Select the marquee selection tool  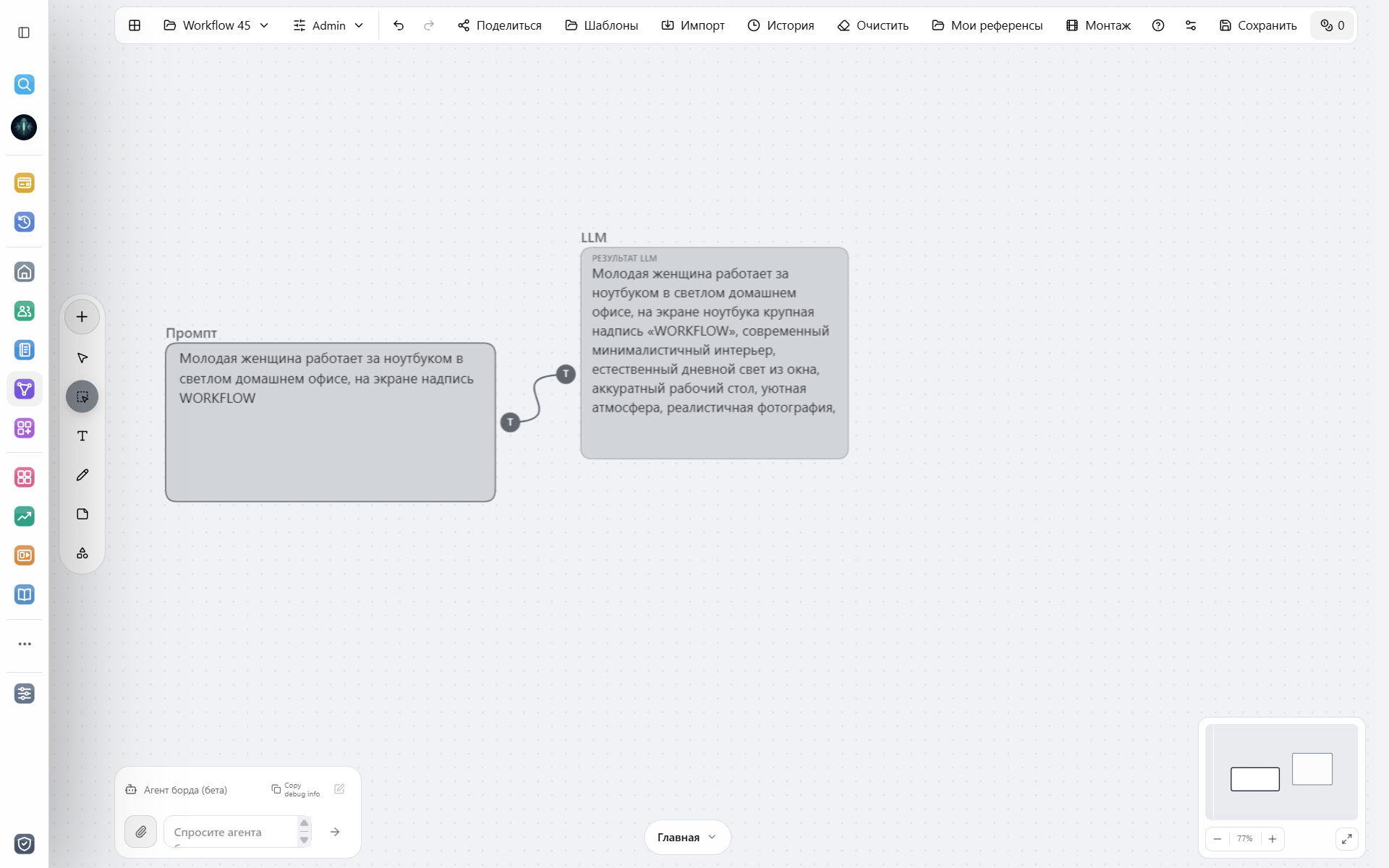pos(82,396)
